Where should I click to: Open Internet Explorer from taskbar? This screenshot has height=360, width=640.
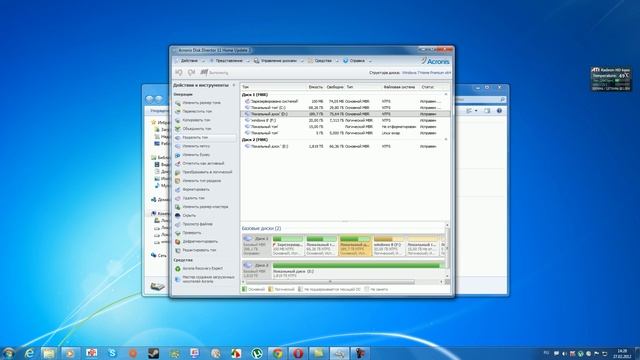tap(29, 353)
